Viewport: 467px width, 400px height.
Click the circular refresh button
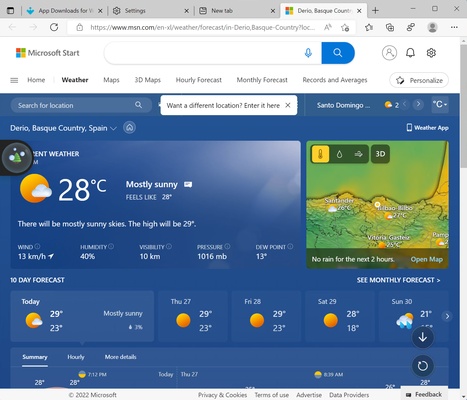(x=423, y=366)
